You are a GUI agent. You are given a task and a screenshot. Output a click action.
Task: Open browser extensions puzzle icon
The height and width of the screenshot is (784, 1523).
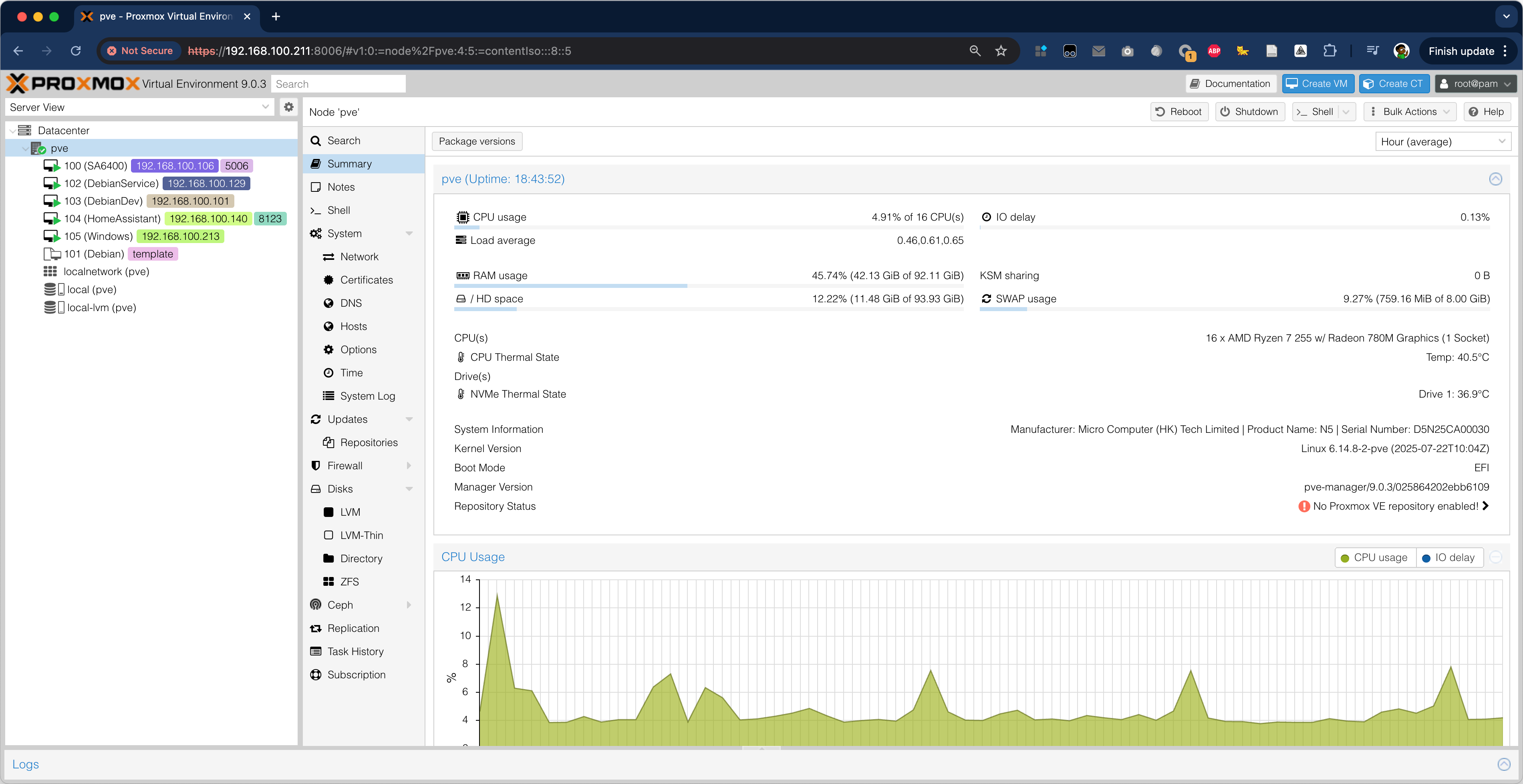click(x=1330, y=51)
